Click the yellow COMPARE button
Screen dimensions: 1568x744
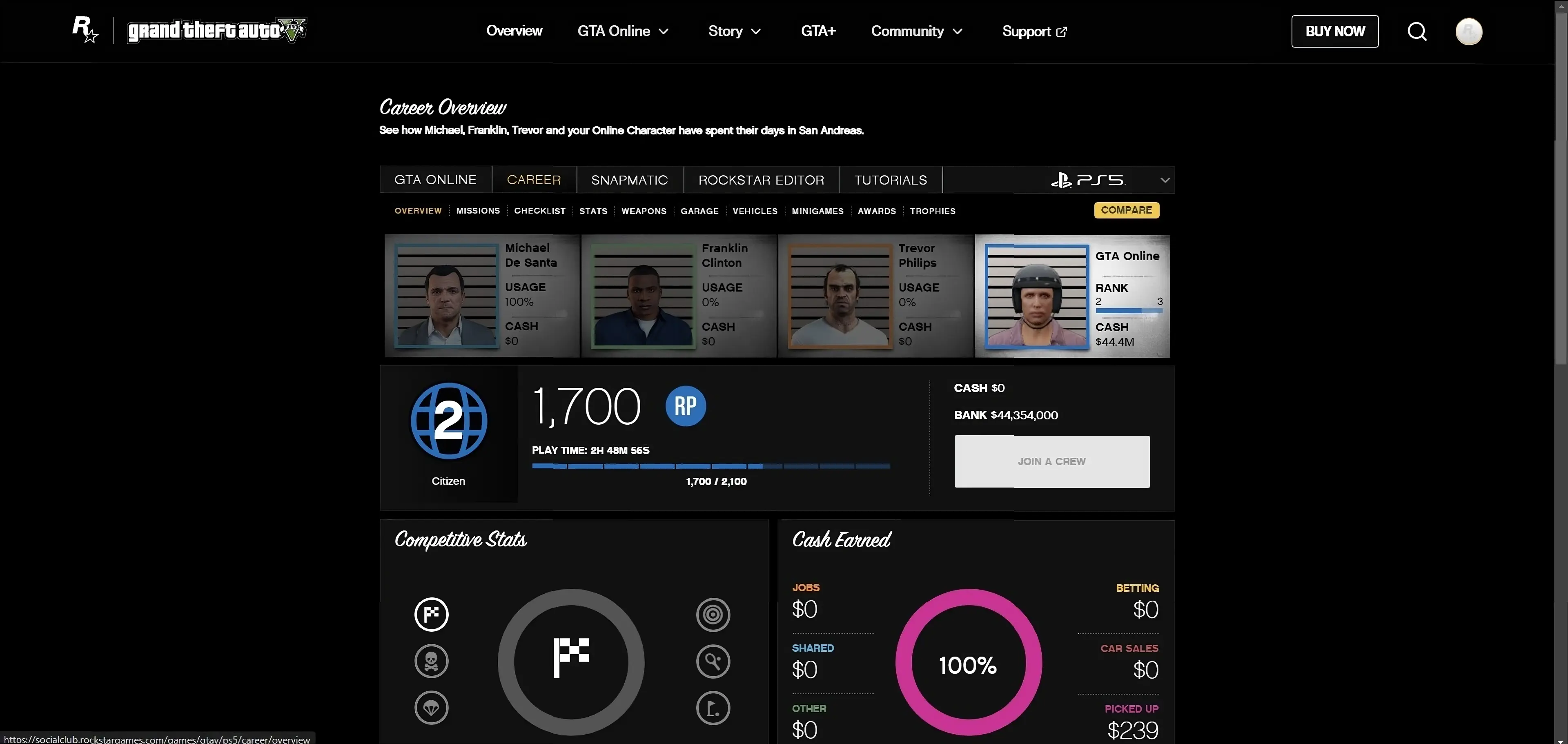point(1126,210)
